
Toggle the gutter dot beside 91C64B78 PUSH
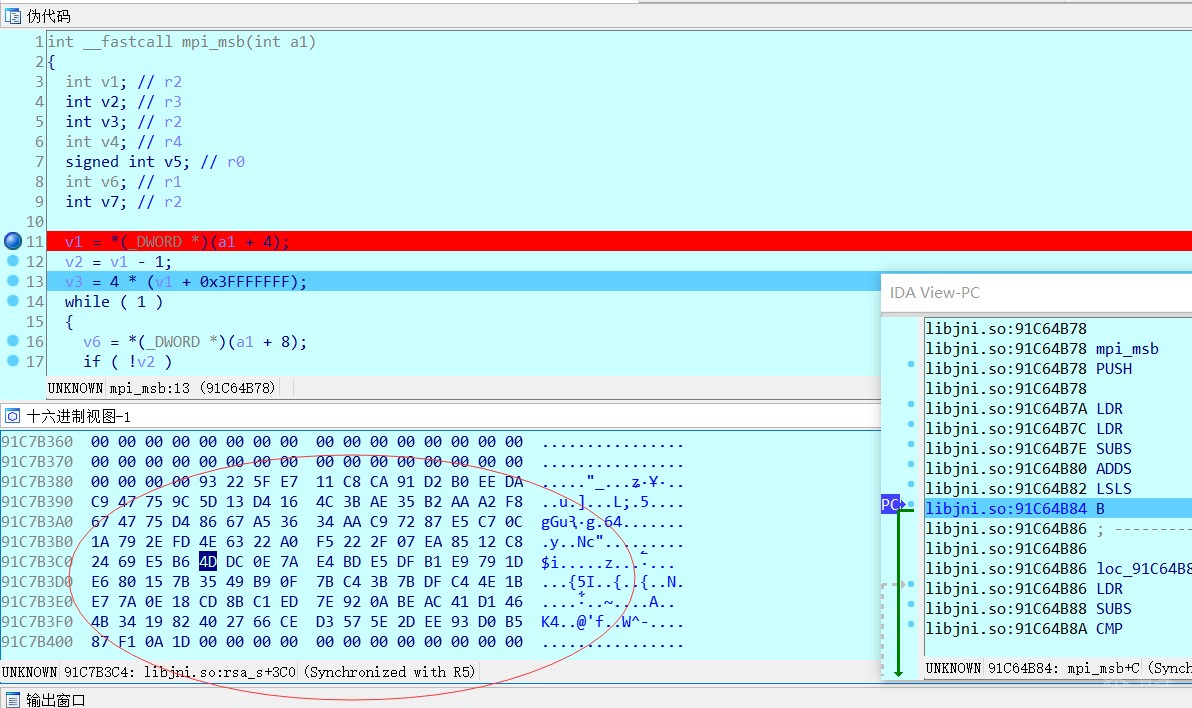(911, 365)
